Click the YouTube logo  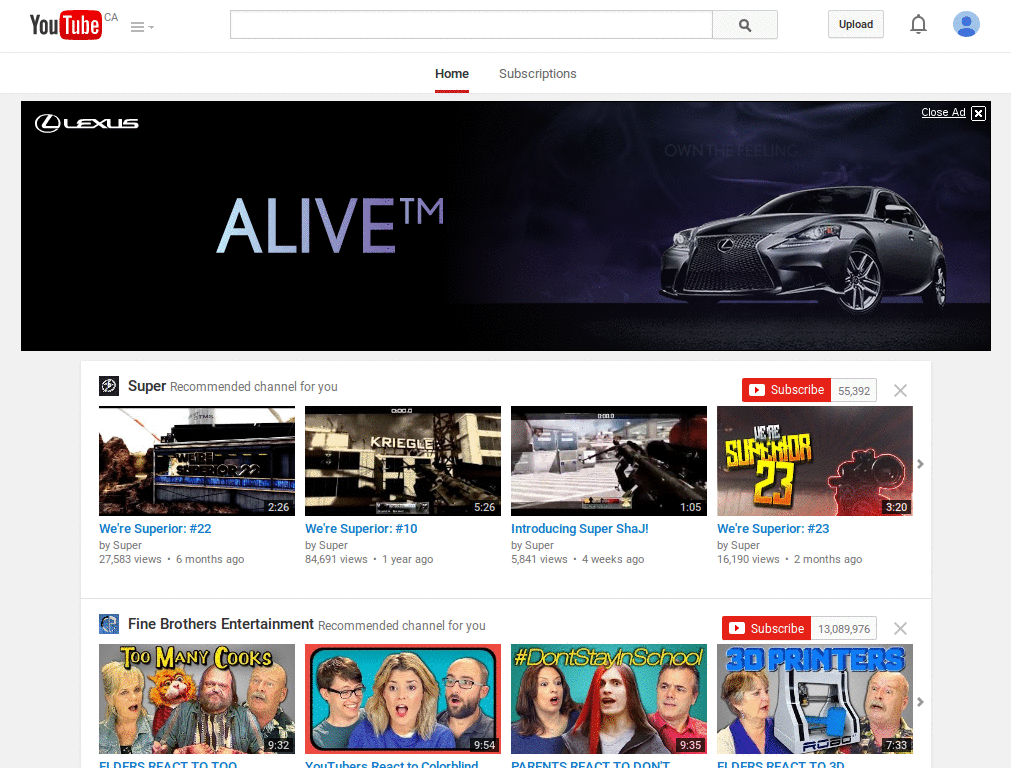click(x=65, y=25)
